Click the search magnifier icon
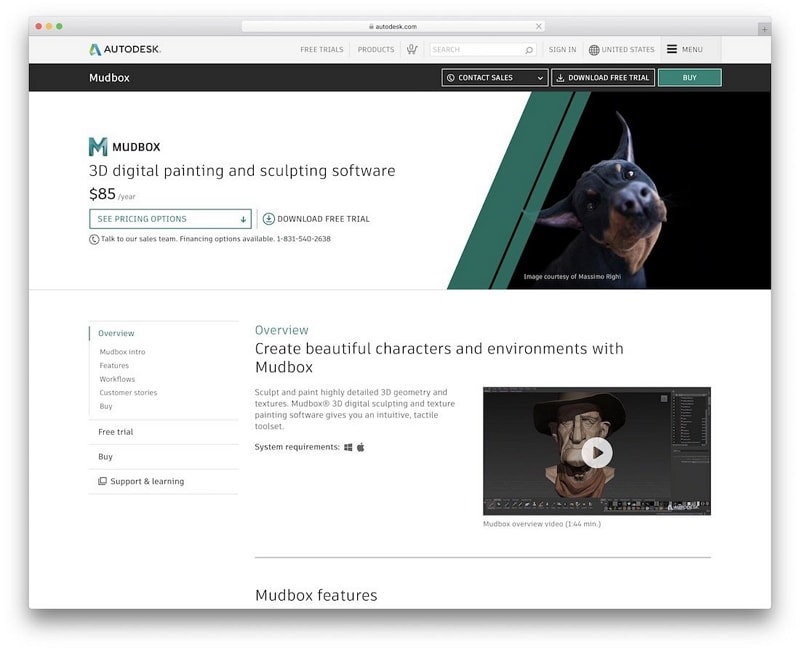The image size is (800, 650). [x=529, y=50]
